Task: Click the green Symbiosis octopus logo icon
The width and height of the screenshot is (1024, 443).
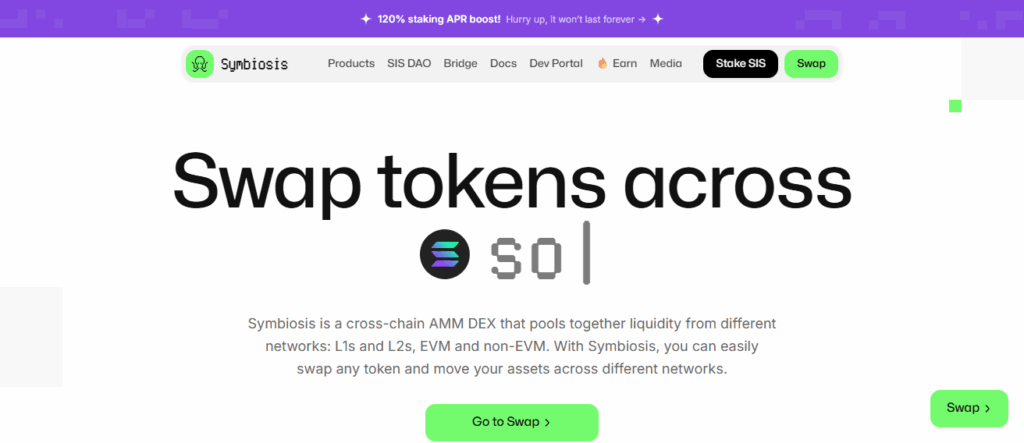Action: (200, 64)
